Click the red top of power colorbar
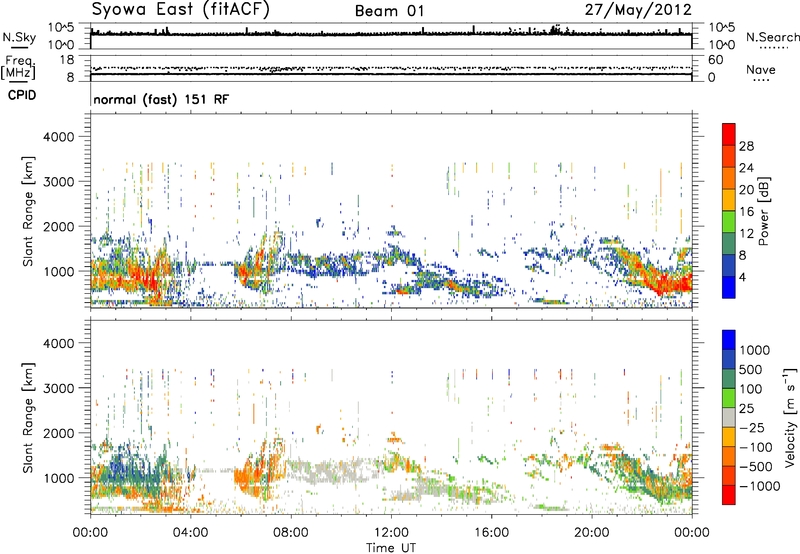This screenshot has height=554, width=800. (729, 134)
